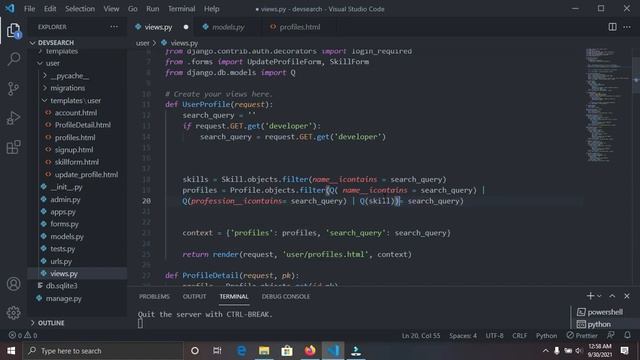Open the notifications bell in status bar
640x360 pixels.
pos(627,335)
